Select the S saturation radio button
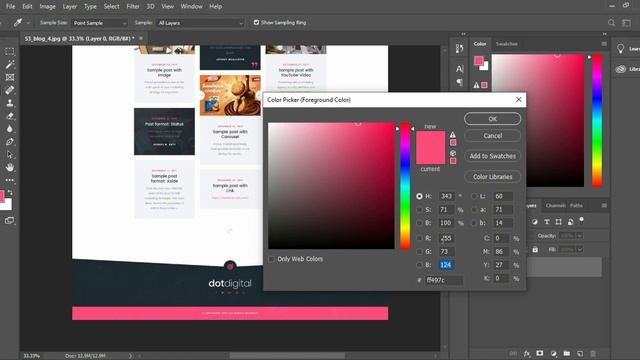Image resolution: width=640 pixels, height=360 pixels. pos(419,210)
